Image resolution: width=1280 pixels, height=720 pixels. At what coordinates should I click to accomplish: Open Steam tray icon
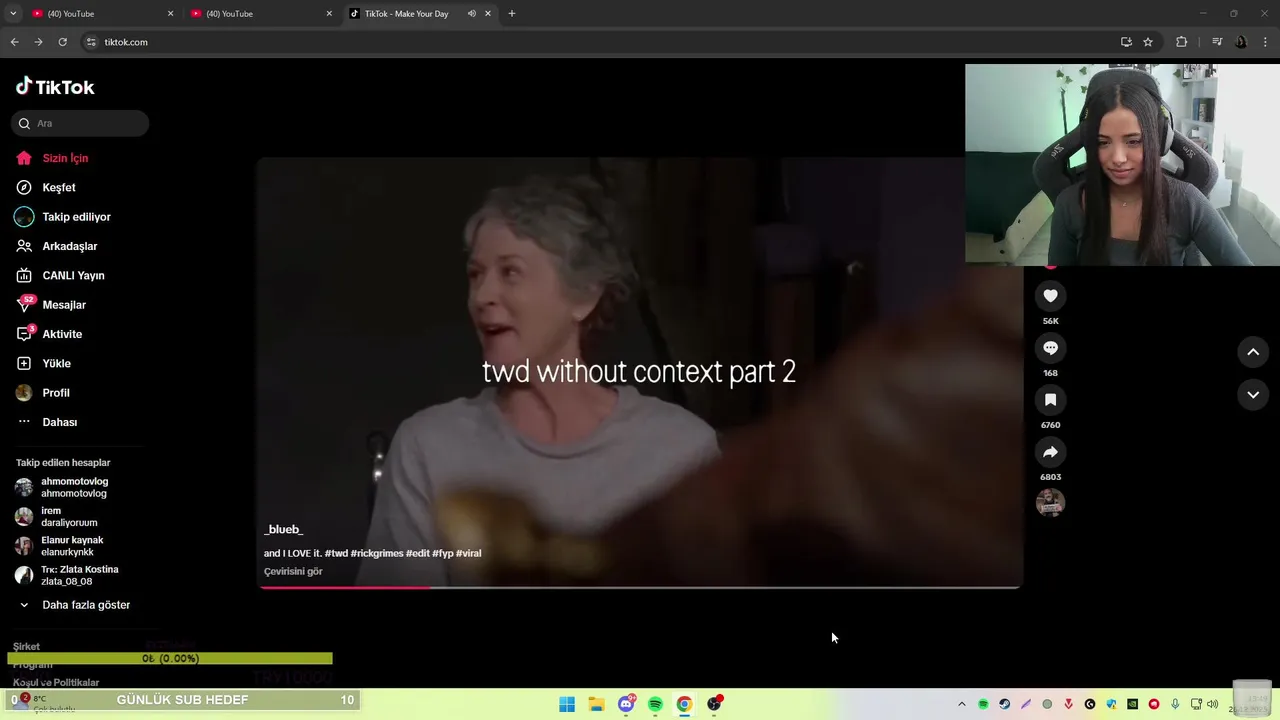[x=1004, y=704]
